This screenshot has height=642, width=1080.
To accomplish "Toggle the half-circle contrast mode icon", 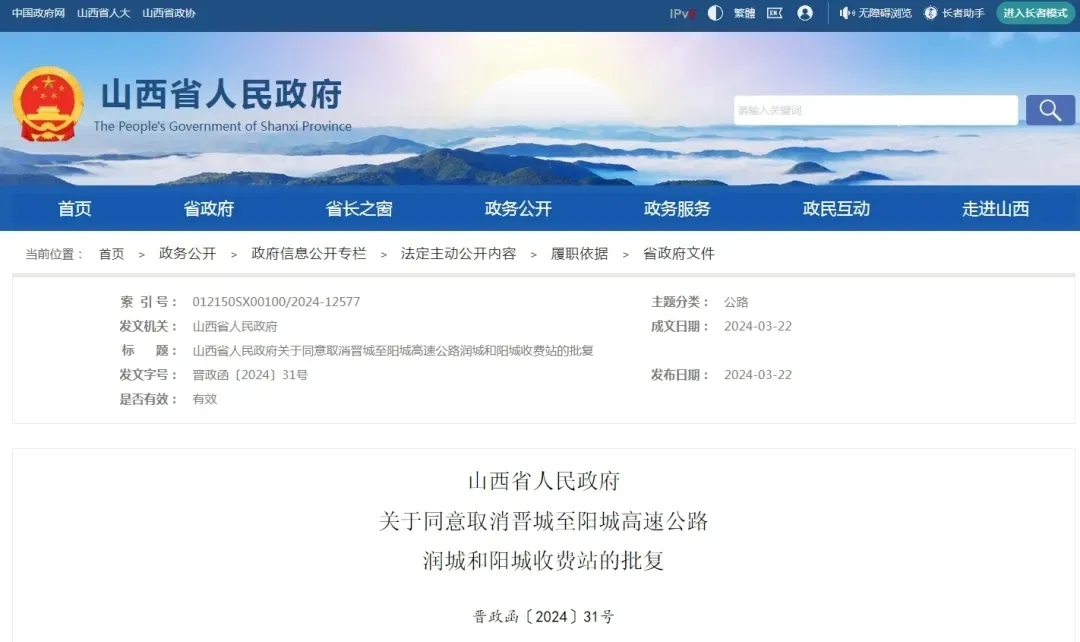I will tap(715, 13).
